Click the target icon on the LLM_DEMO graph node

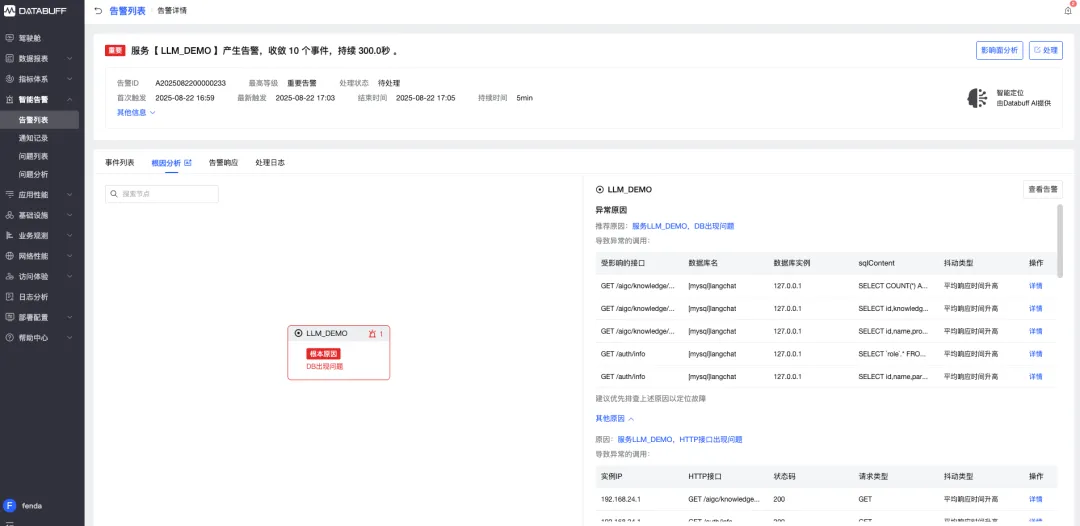click(298, 333)
